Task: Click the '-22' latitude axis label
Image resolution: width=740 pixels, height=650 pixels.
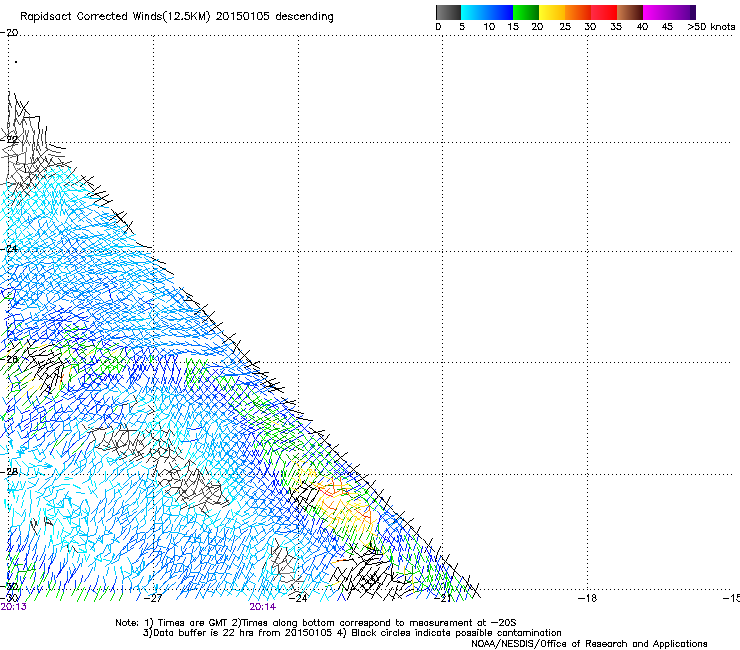Action: click(9, 140)
